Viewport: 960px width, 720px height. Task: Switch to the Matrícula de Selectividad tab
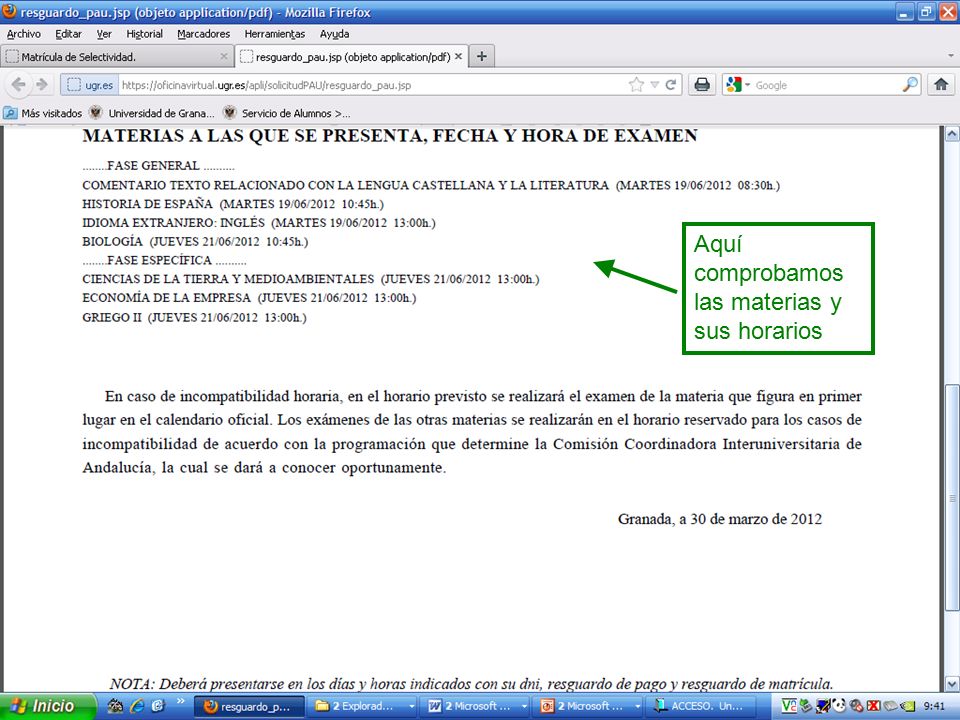pyautogui.click(x=116, y=56)
